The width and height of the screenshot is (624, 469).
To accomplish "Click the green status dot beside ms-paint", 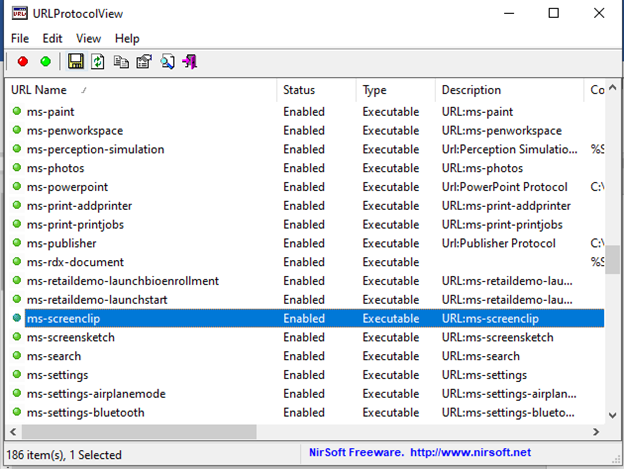I will point(17,111).
